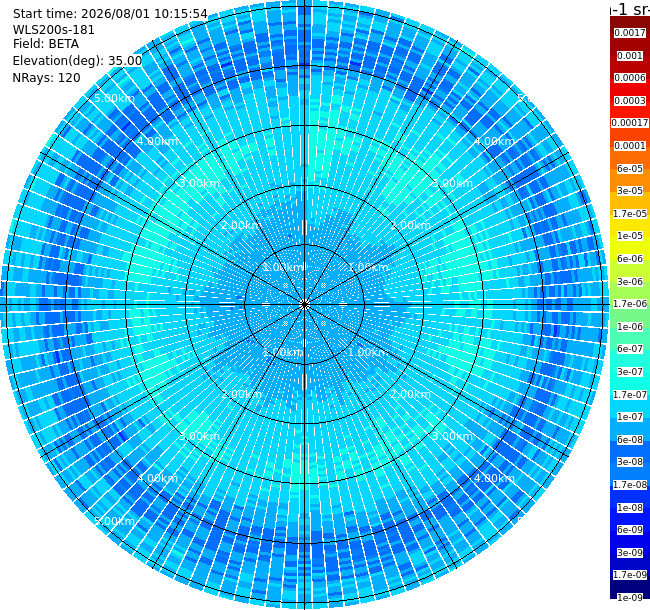Click the Start time text annotation
Screen dimensions: 650x610
110,14
